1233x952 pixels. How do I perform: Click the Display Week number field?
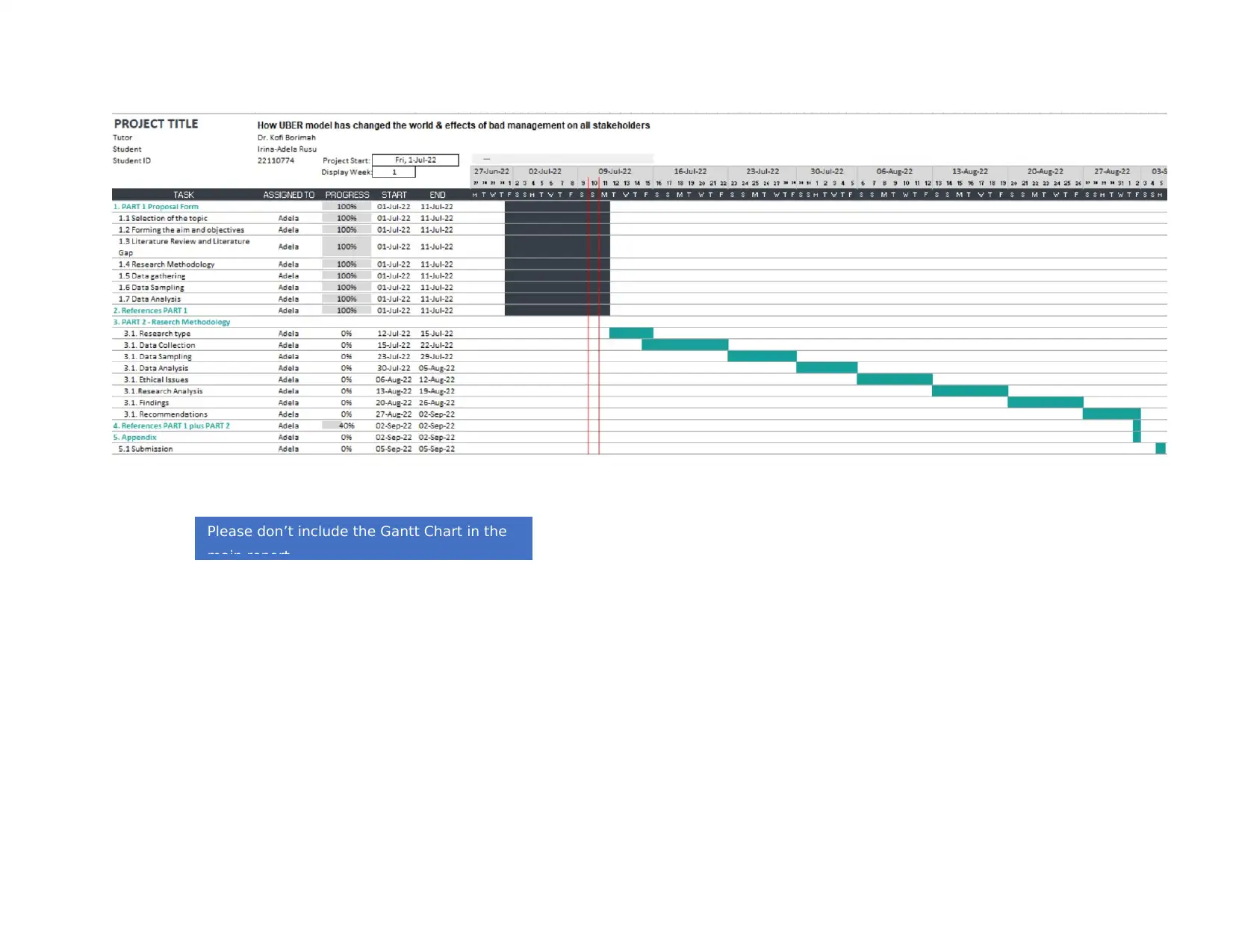pos(394,172)
